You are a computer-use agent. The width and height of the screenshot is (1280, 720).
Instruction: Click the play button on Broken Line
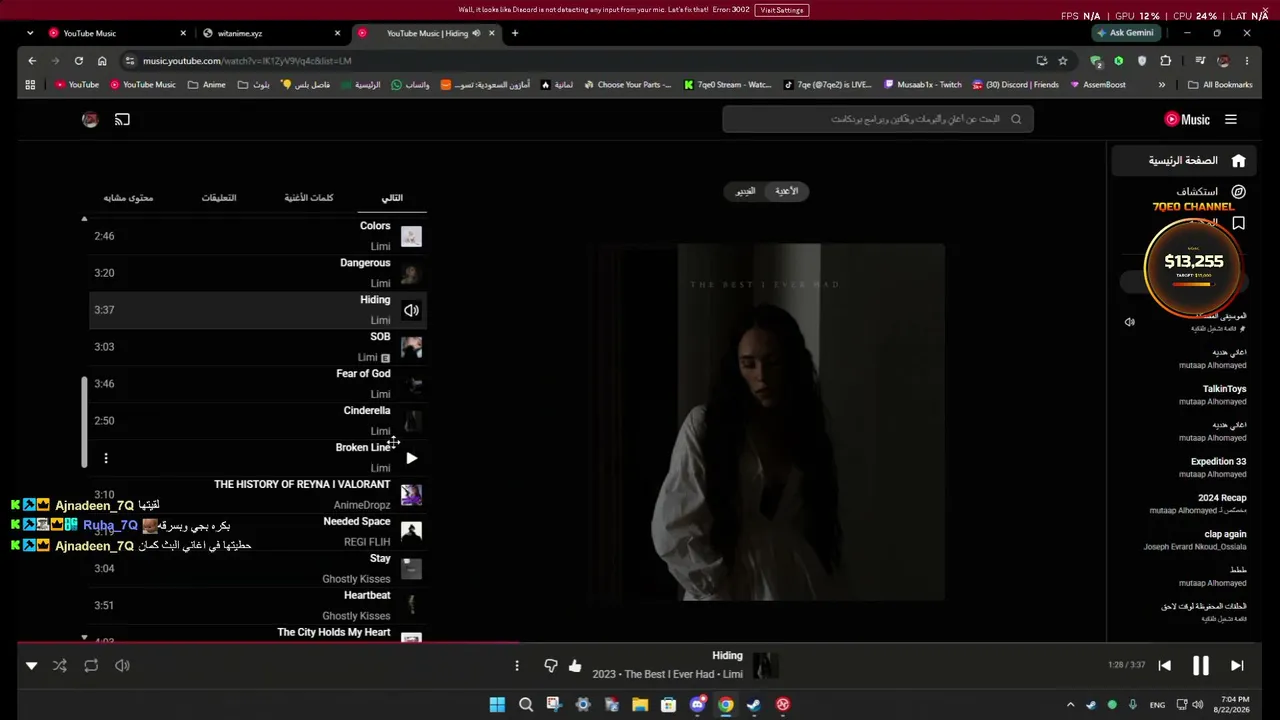[411, 458]
